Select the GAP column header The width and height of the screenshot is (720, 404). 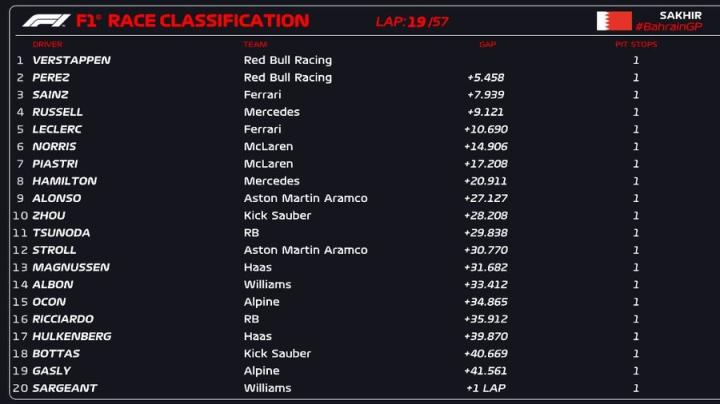[487, 44]
